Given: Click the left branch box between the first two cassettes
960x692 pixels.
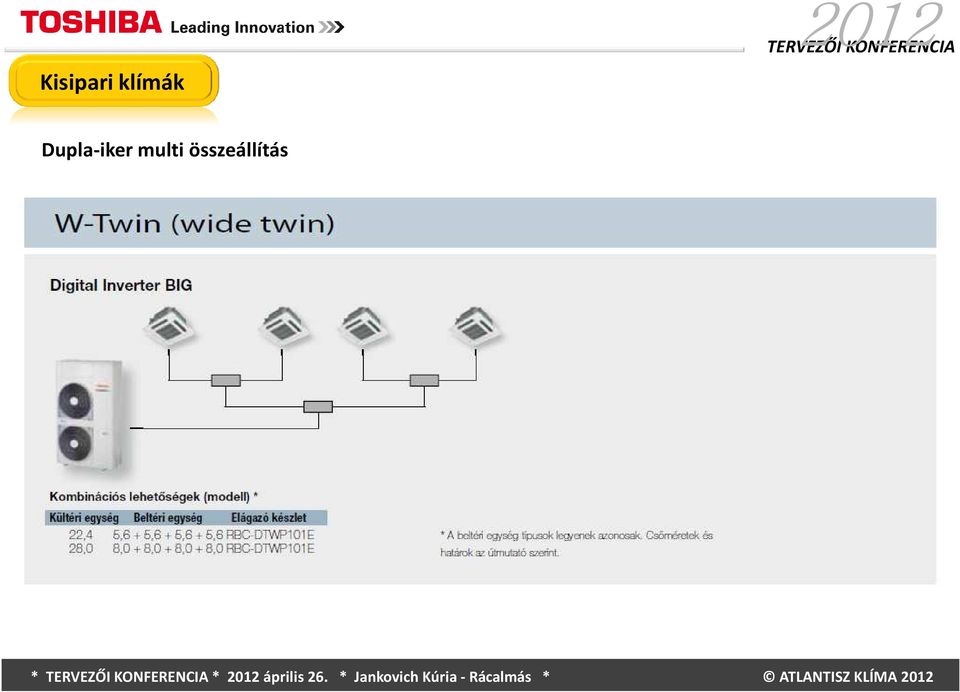Looking at the screenshot, I should (226, 380).
